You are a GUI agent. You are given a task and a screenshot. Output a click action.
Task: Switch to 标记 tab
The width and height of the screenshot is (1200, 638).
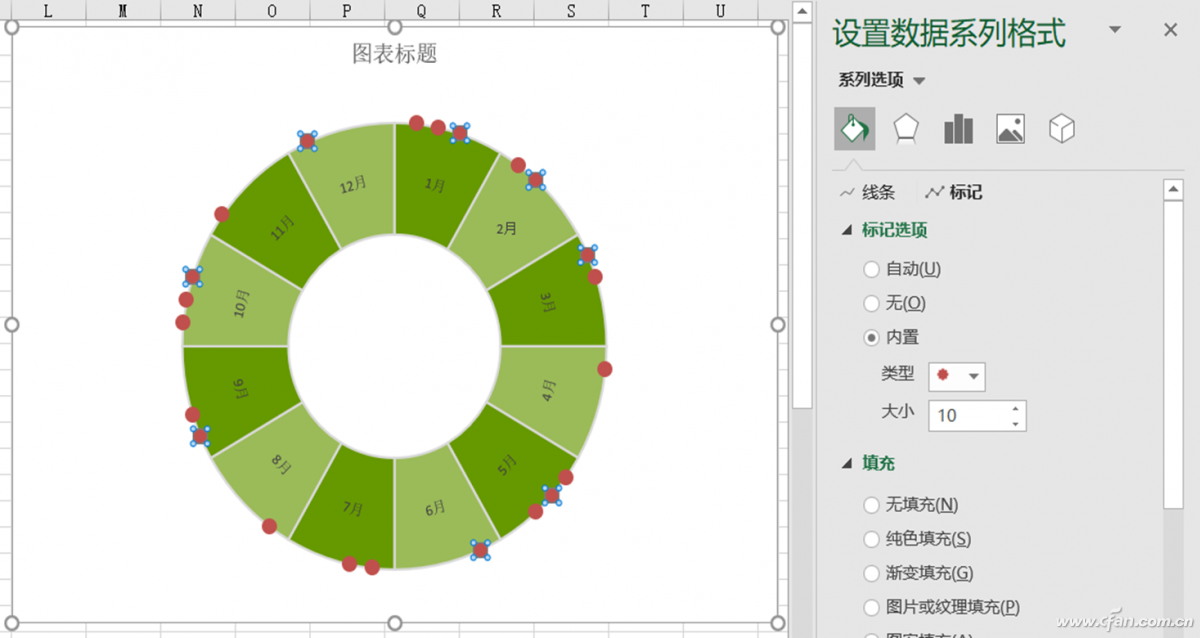[x=955, y=192]
